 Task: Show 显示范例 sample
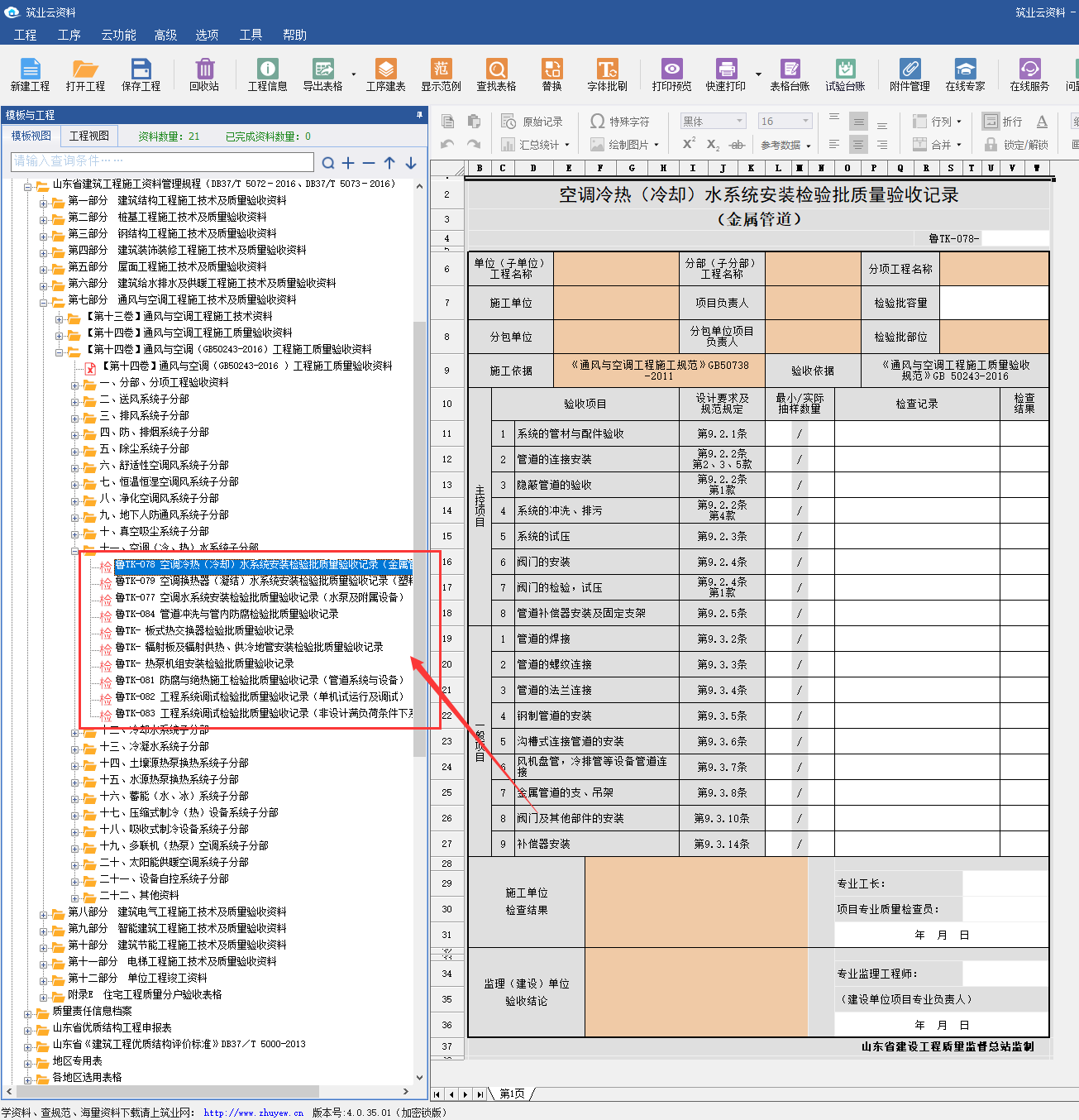pos(442,74)
